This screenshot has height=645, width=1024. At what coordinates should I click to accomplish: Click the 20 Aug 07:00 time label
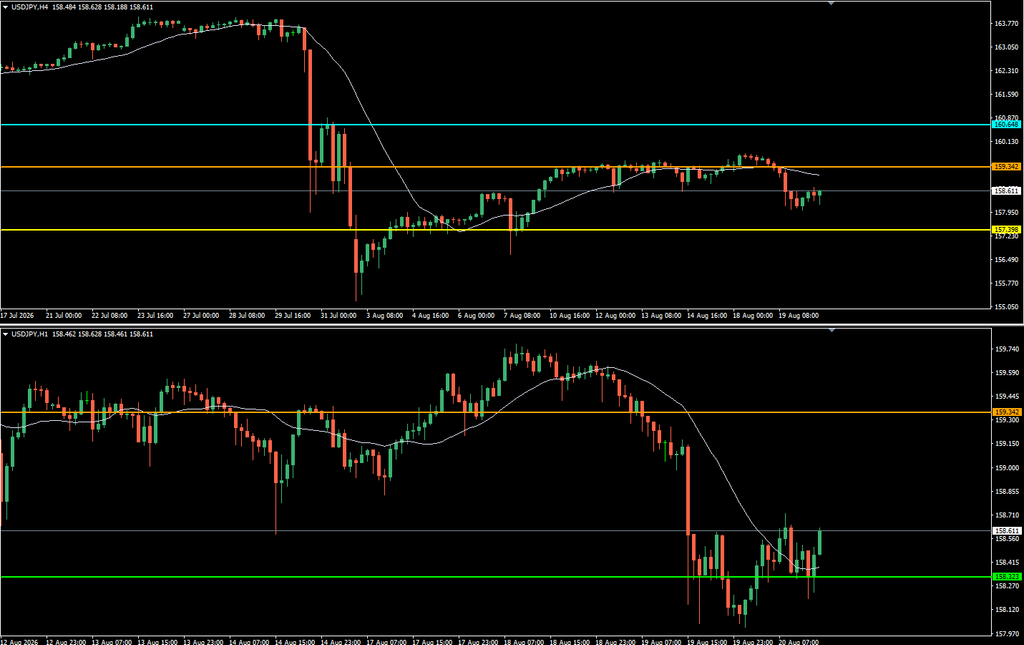coord(798,642)
